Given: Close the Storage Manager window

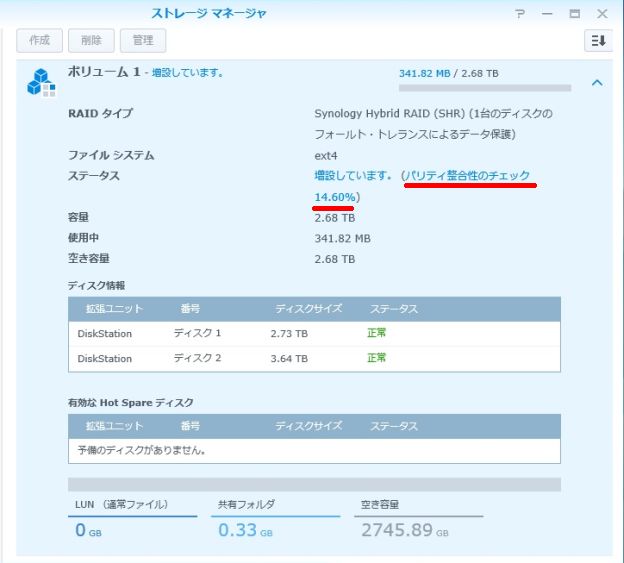Looking at the screenshot, I should coord(602,14).
